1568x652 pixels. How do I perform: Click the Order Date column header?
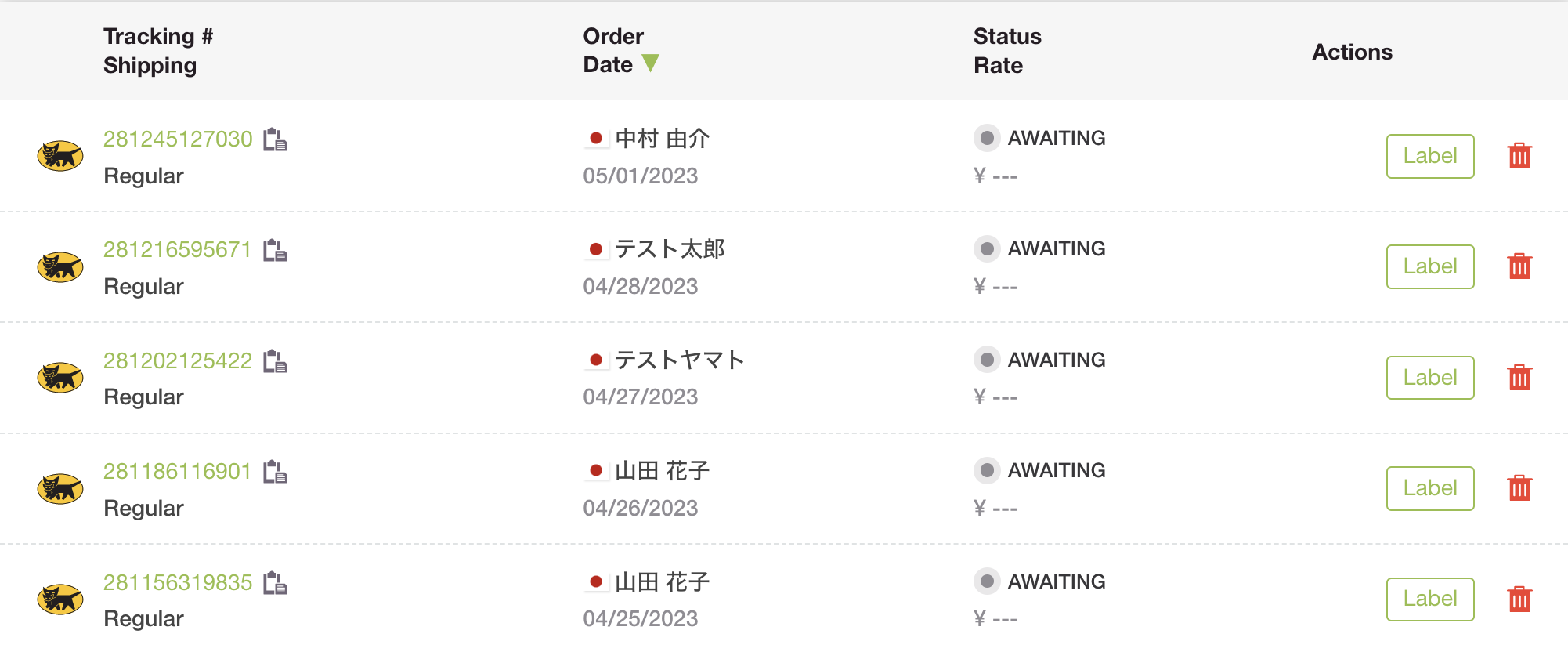(613, 50)
